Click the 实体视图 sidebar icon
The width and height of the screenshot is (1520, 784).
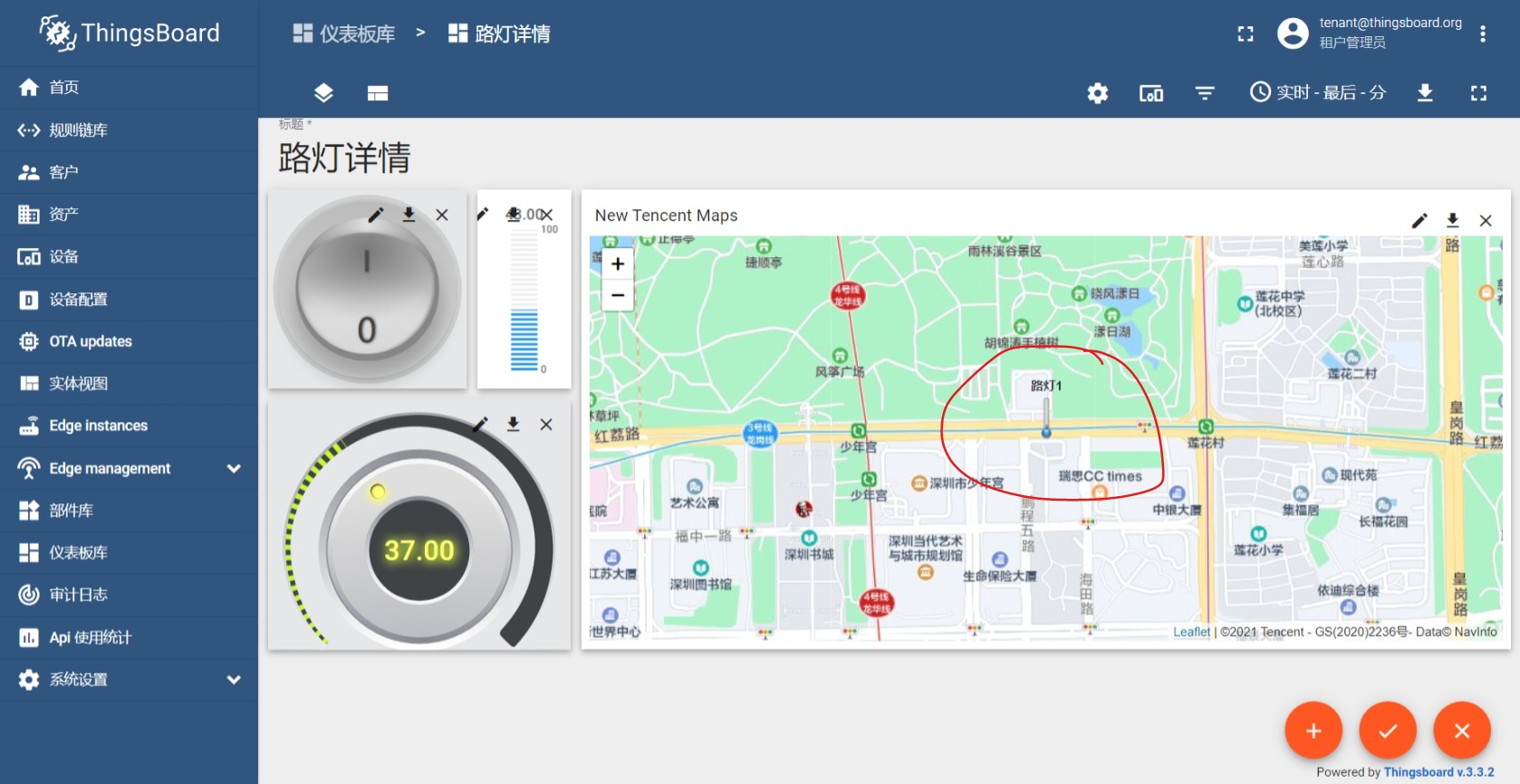(29, 383)
